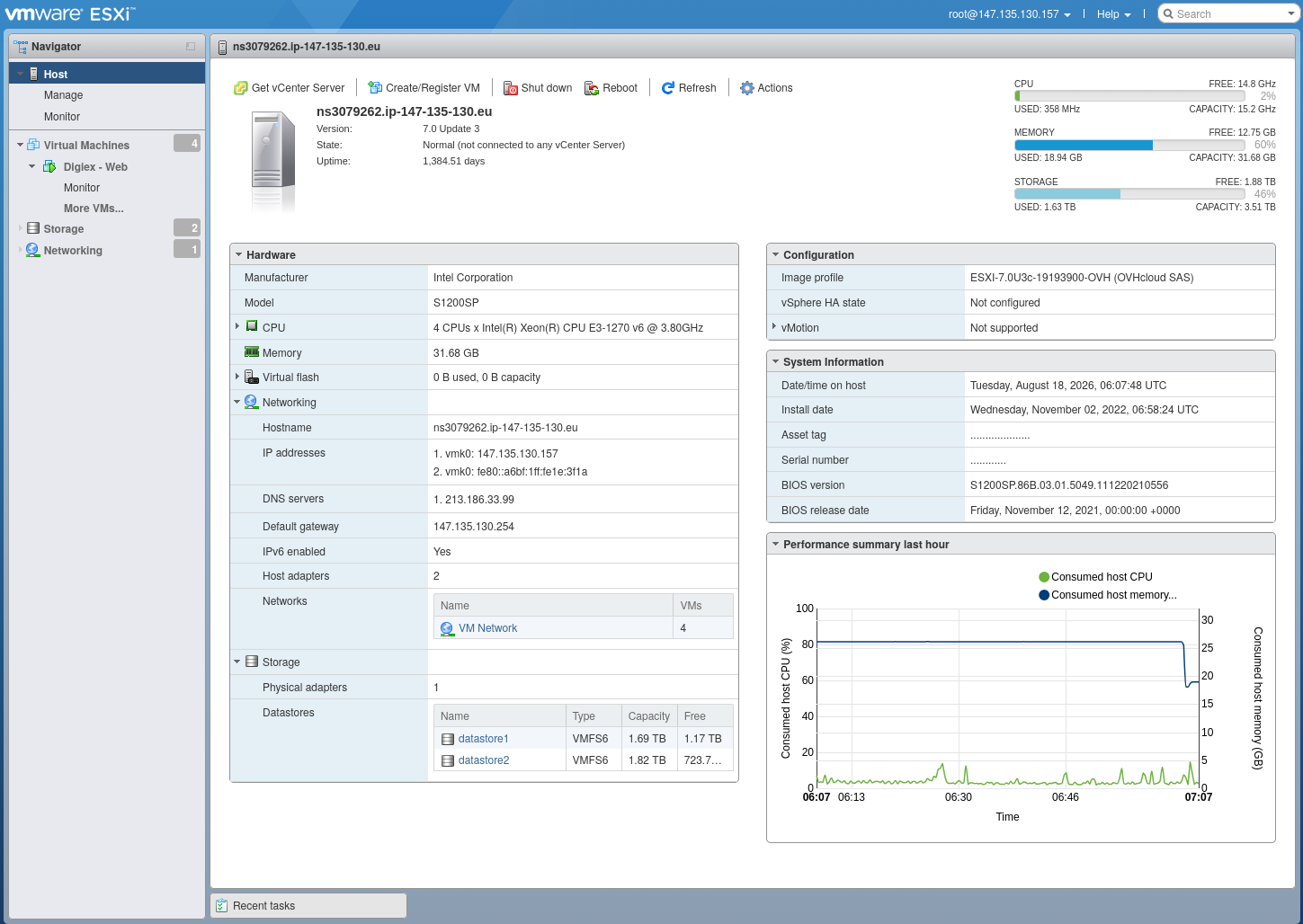Click the Navigator panel icon

(21, 46)
